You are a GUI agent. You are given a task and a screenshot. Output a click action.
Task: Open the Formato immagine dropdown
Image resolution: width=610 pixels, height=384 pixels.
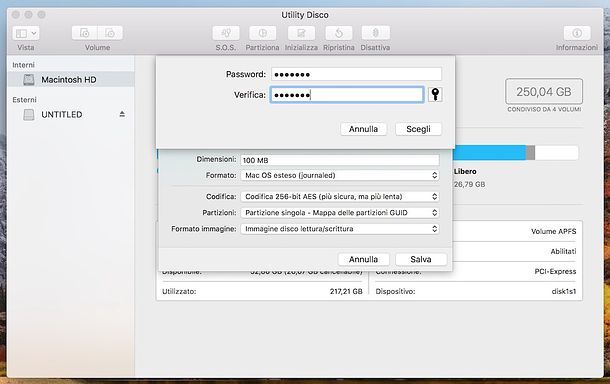tap(340, 229)
